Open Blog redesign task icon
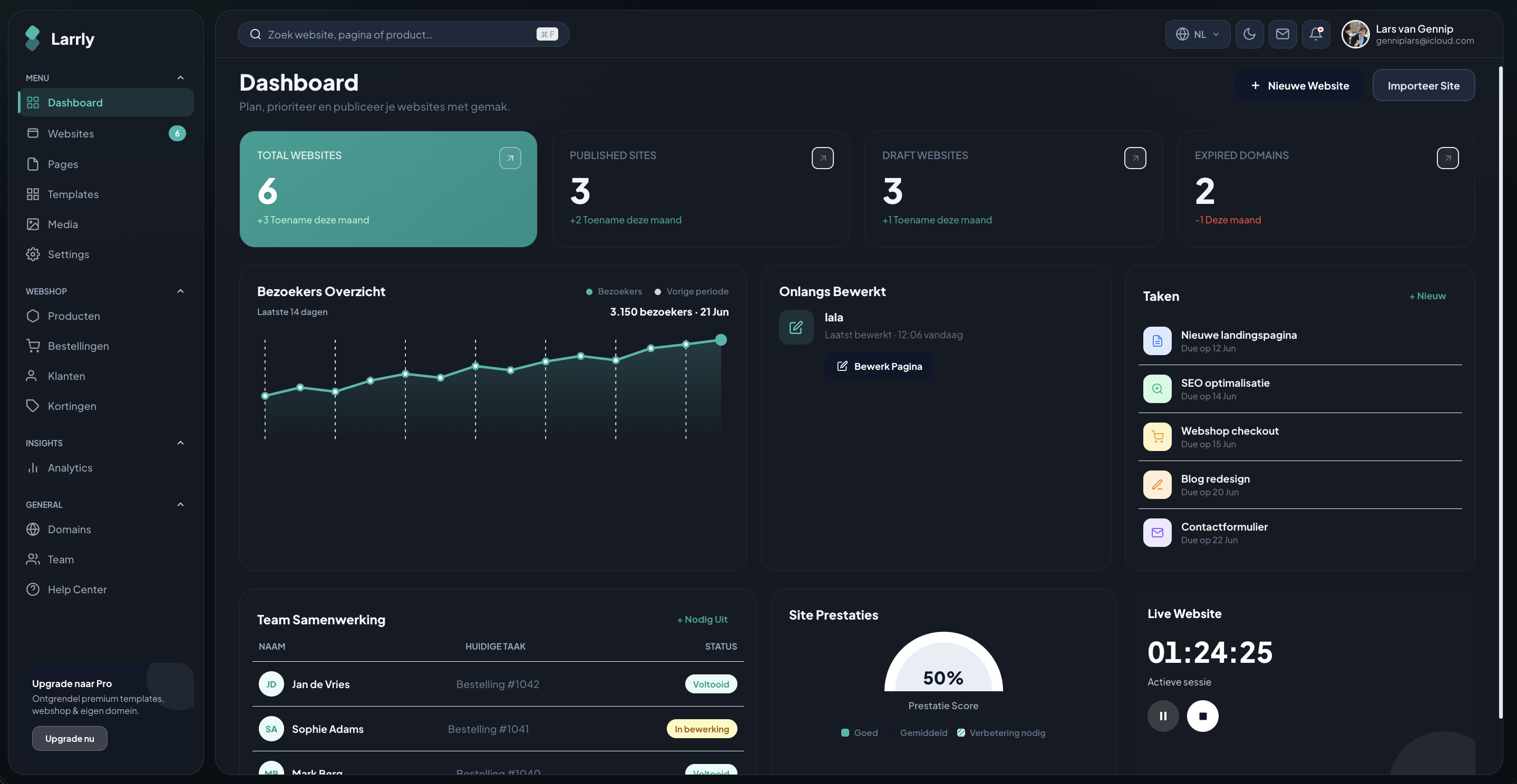This screenshot has width=1517, height=784. click(x=1157, y=485)
